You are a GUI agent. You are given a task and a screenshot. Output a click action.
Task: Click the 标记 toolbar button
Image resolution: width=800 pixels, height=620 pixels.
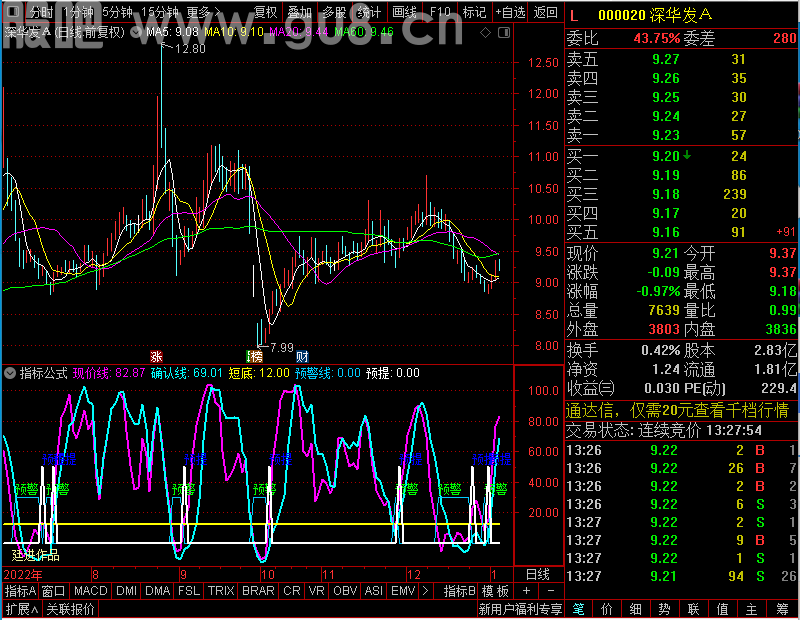474,12
